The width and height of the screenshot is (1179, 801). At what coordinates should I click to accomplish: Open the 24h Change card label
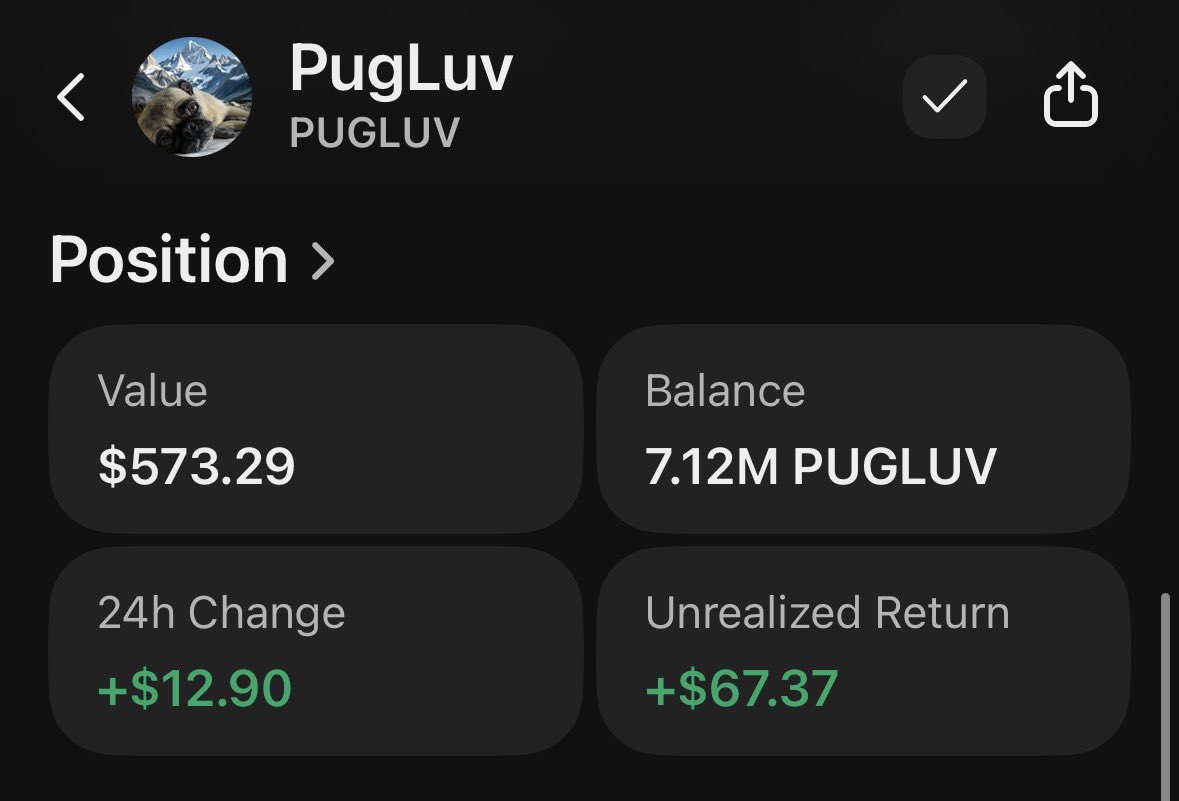pos(221,613)
